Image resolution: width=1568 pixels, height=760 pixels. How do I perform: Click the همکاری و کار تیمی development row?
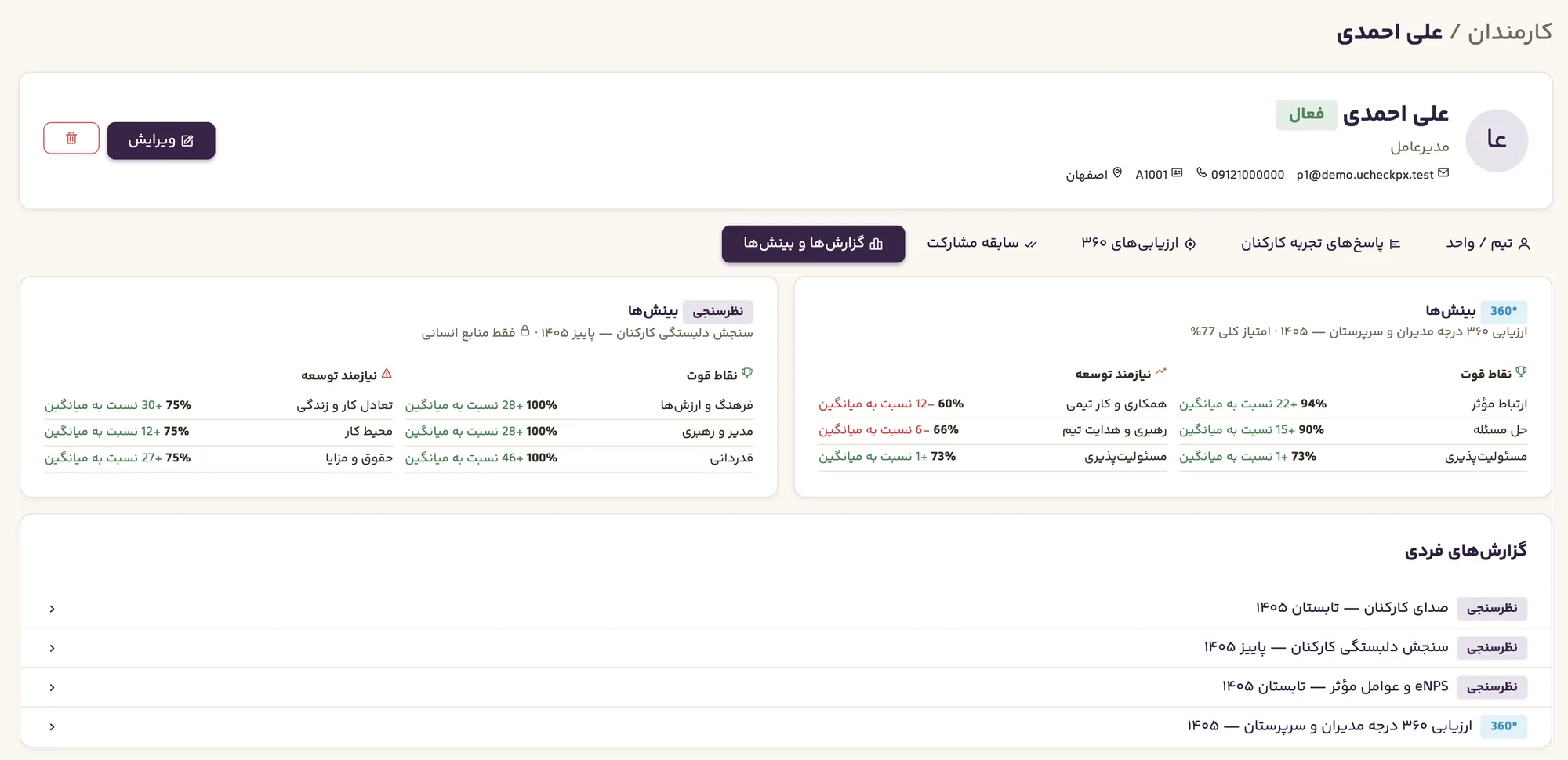[993, 404]
